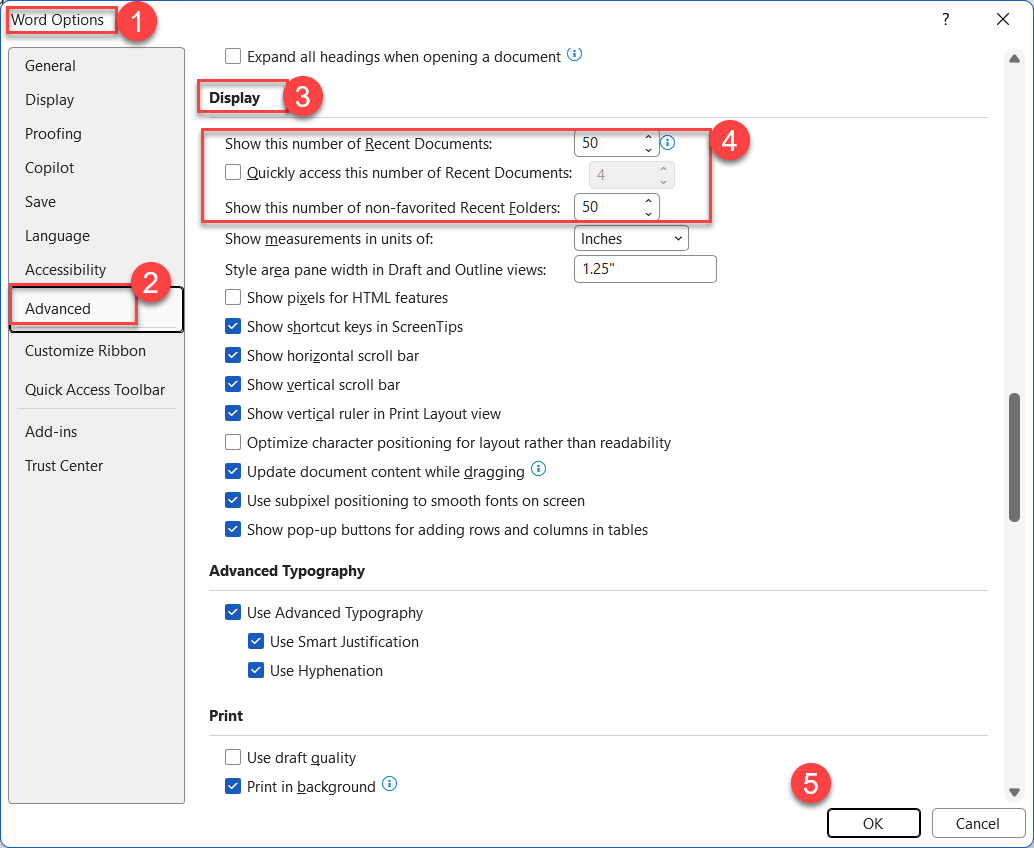Toggle Show pop-up buttons for adding rows
The height and width of the screenshot is (848, 1034).
click(x=233, y=530)
